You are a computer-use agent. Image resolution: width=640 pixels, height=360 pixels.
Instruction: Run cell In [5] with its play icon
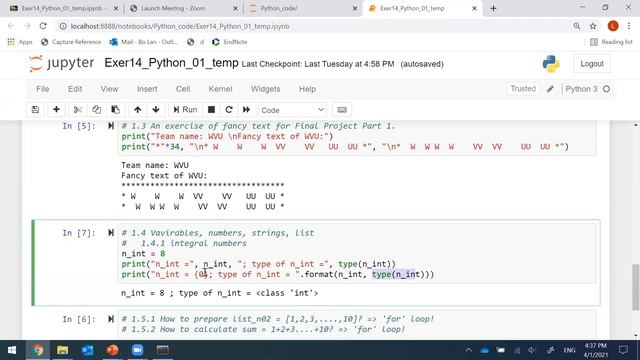pyautogui.click(x=111, y=126)
